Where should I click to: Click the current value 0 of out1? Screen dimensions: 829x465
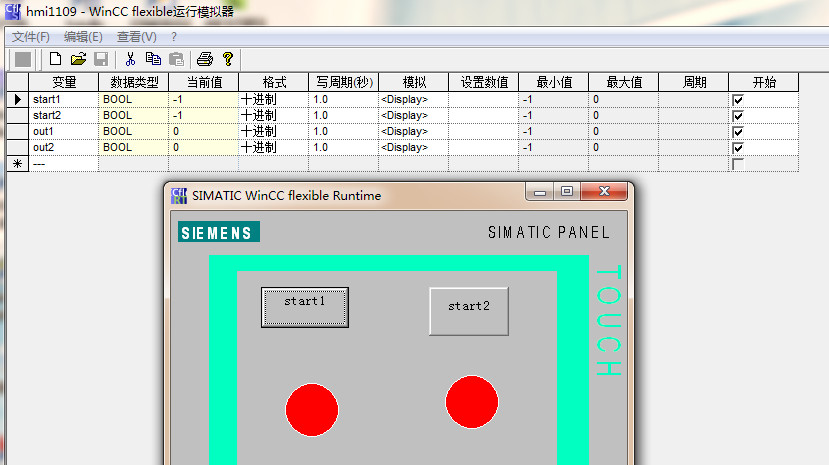click(x=204, y=131)
